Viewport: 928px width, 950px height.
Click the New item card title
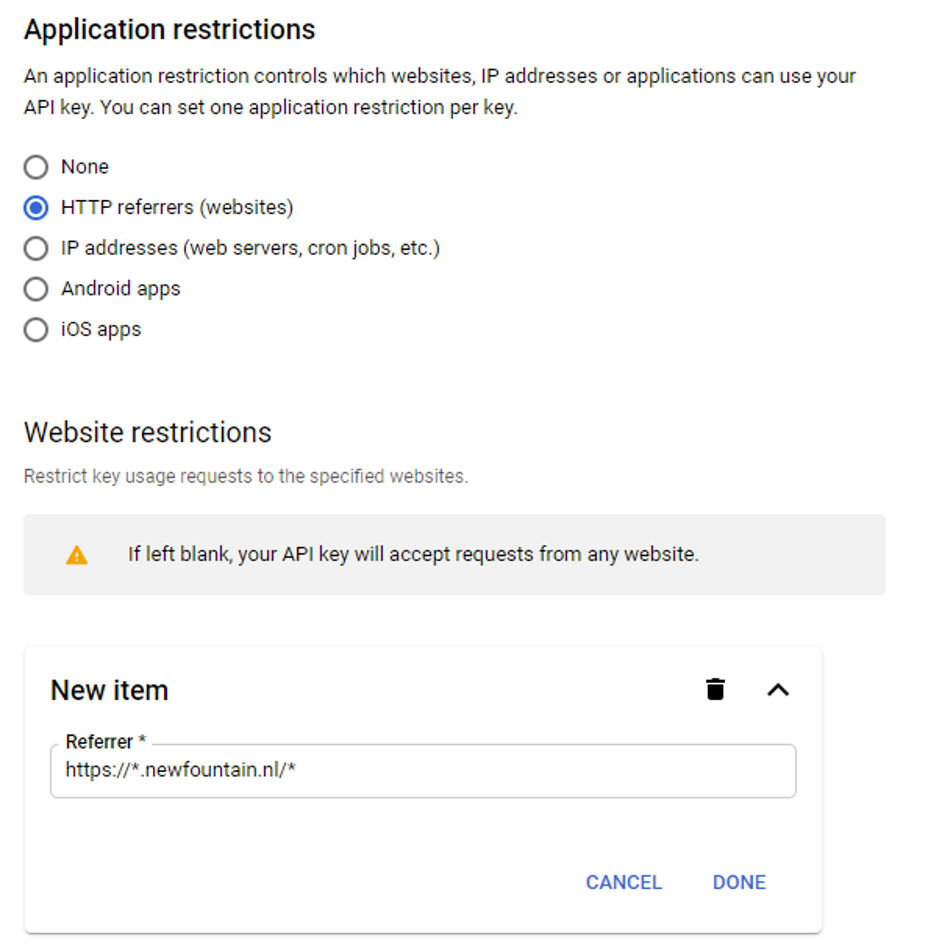[109, 690]
